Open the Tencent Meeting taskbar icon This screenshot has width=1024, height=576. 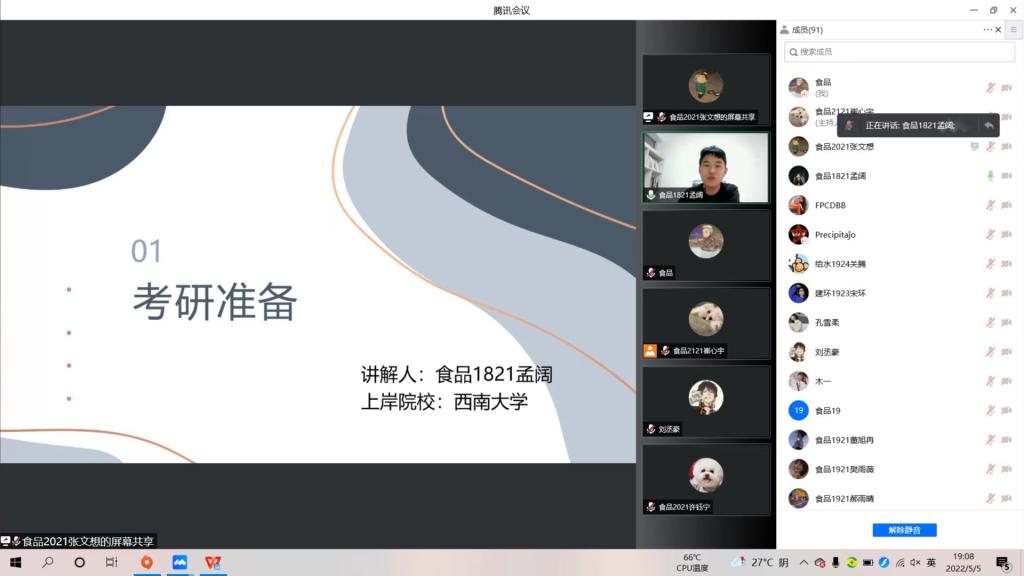180,562
